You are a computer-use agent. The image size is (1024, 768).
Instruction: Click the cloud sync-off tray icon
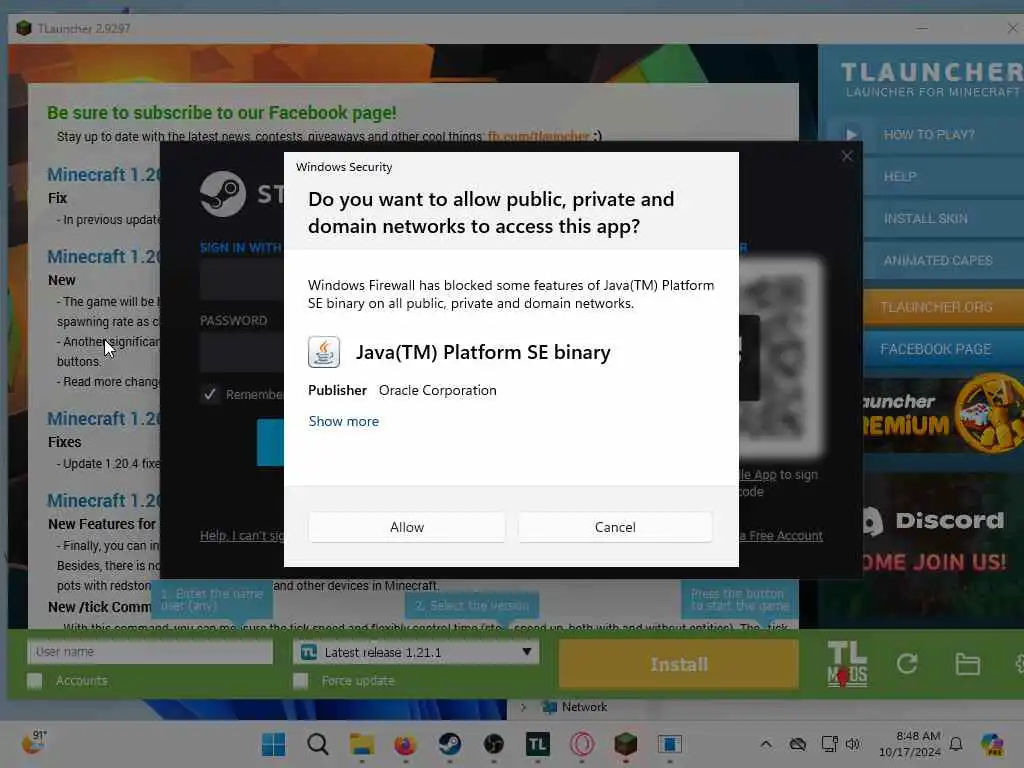[798, 744]
